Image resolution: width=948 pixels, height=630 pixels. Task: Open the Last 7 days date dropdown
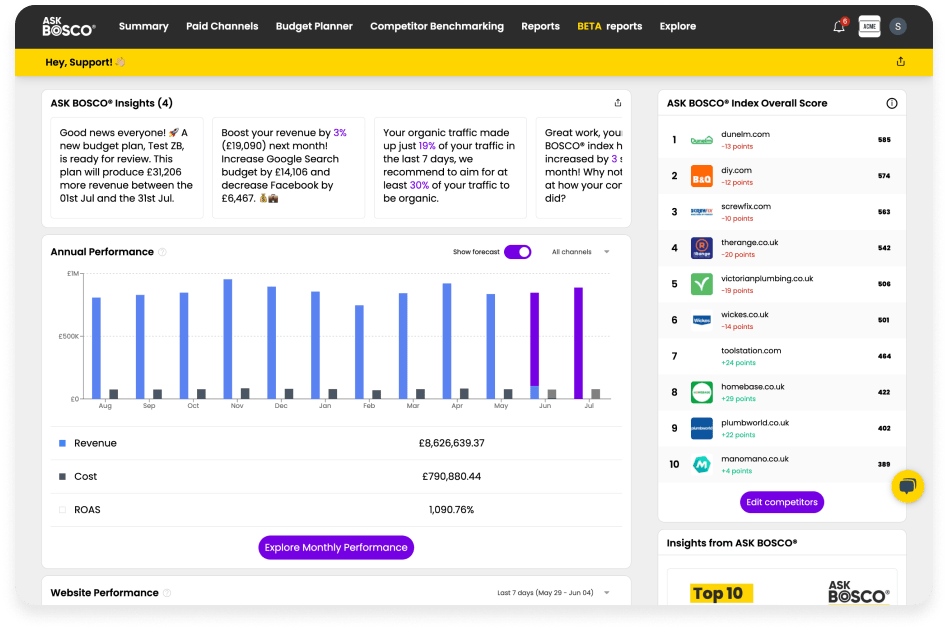pos(553,593)
